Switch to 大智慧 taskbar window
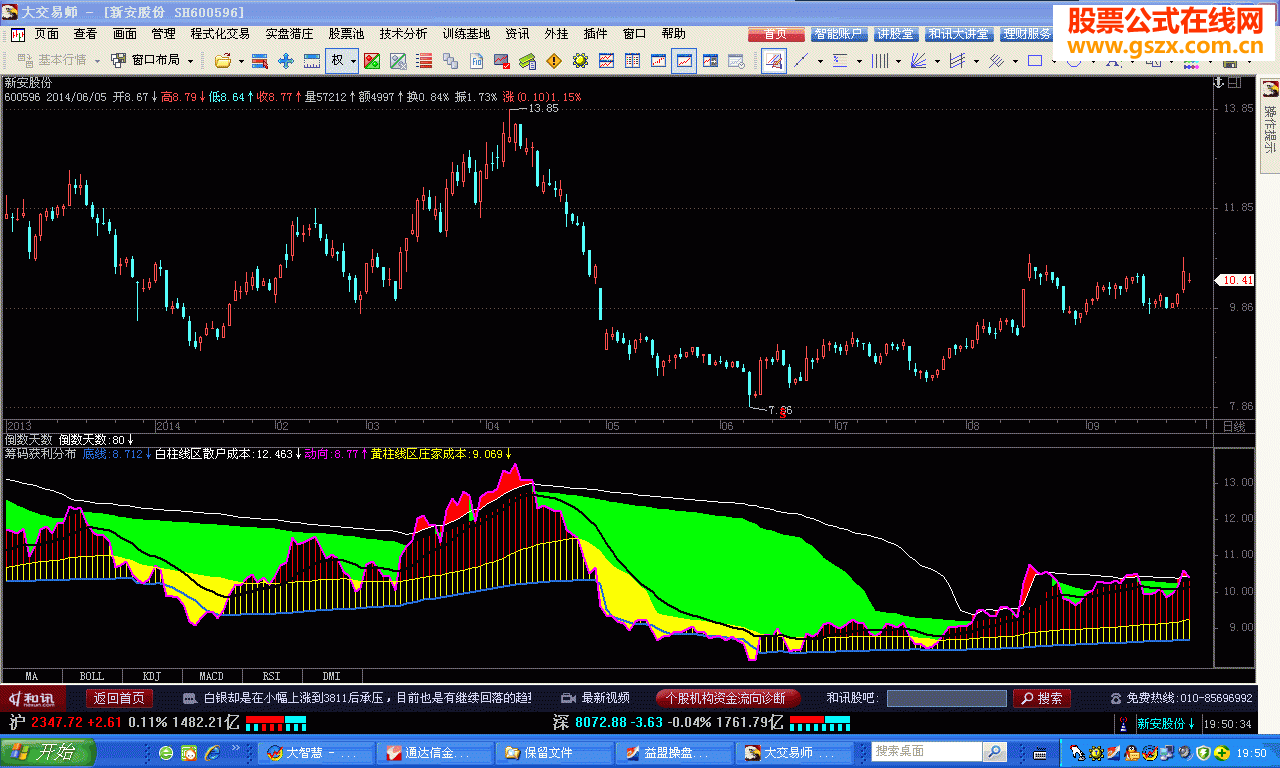 [x=315, y=752]
